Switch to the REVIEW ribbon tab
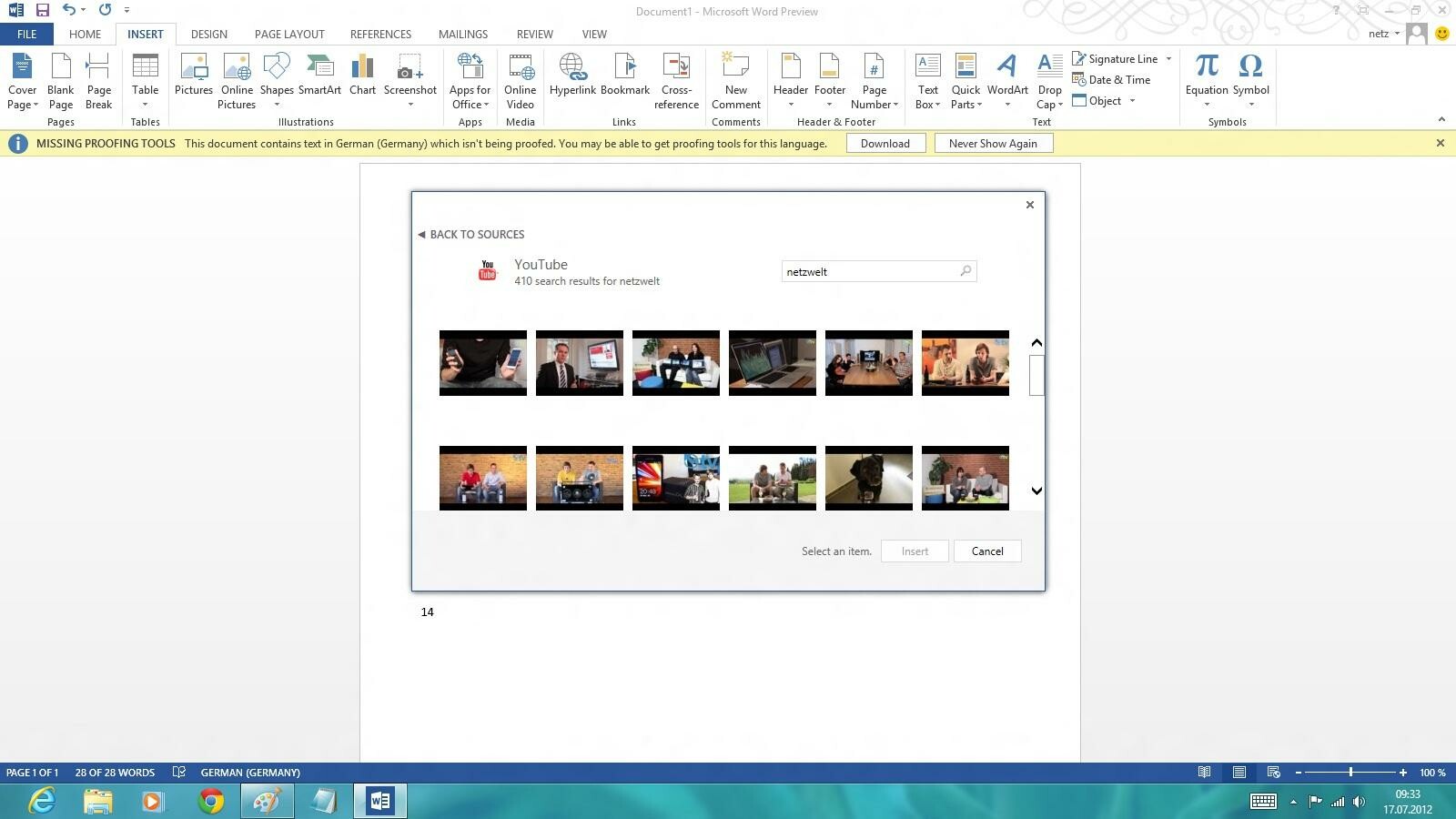The height and width of the screenshot is (819, 1456). tap(534, 34)
